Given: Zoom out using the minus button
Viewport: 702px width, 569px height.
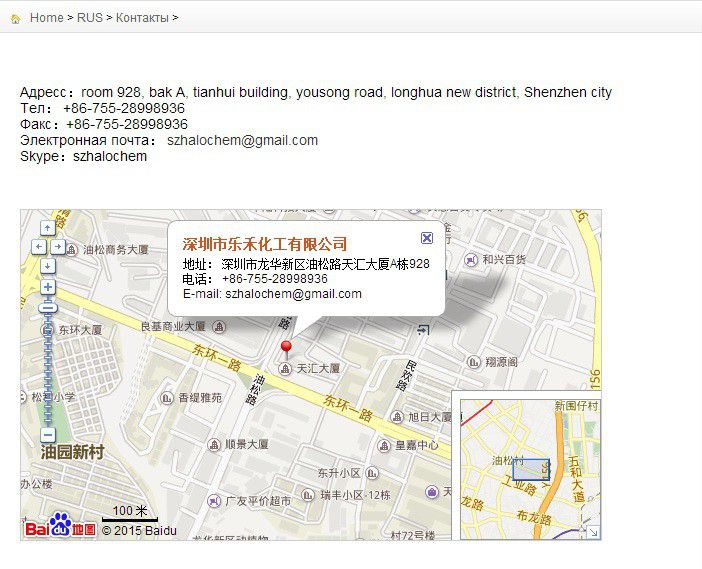Looking at the screenshot, I should click(48, 435).
